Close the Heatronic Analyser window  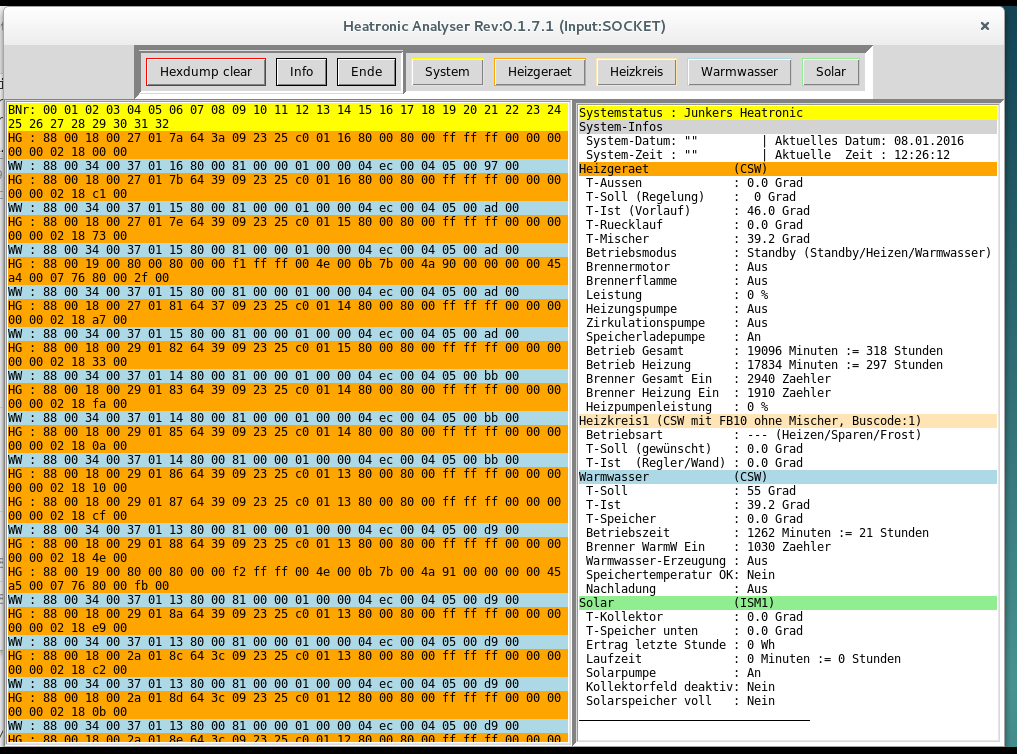click(985, 26)
